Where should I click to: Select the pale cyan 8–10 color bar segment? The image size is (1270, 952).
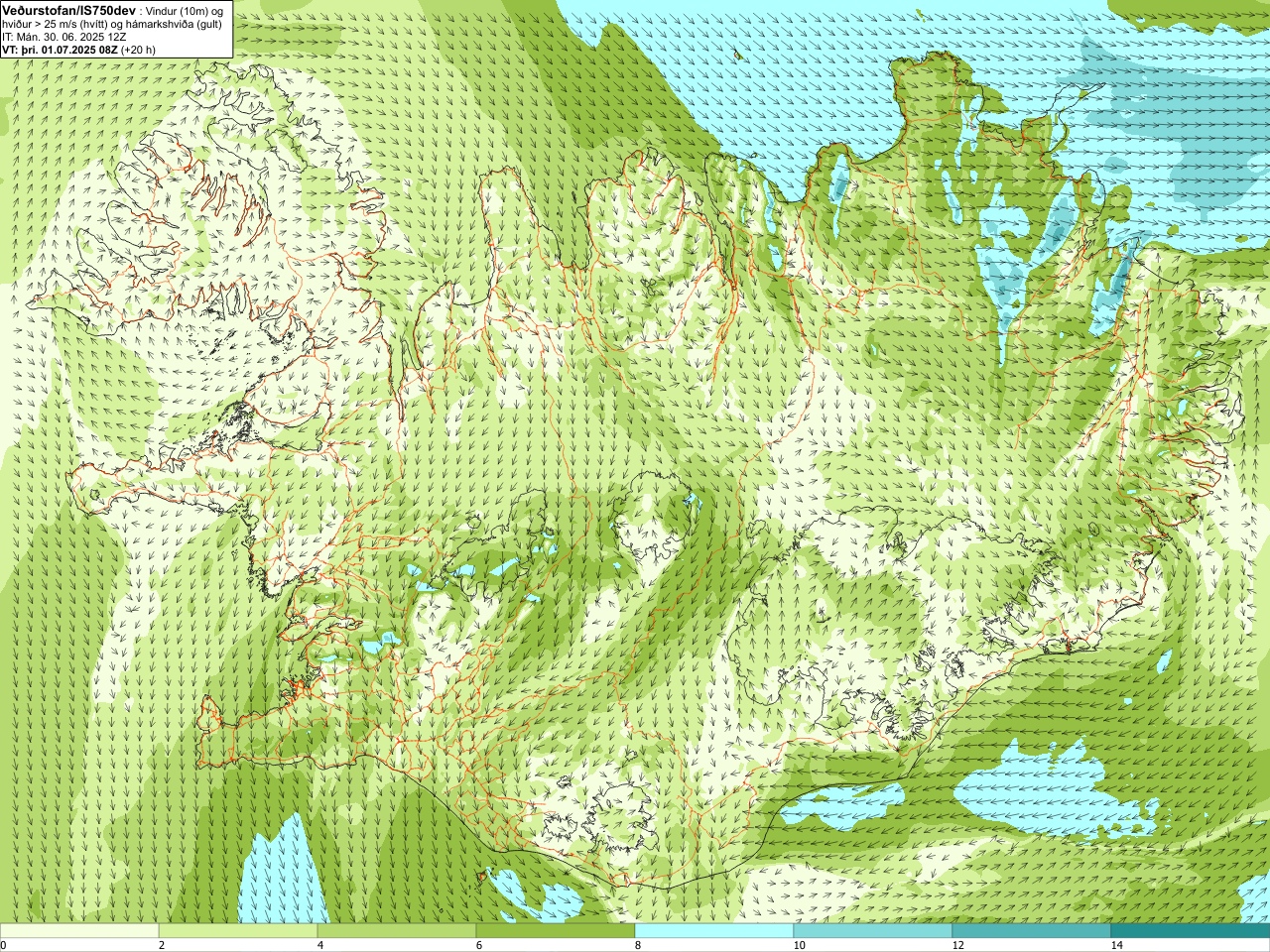tap(714, 931)
